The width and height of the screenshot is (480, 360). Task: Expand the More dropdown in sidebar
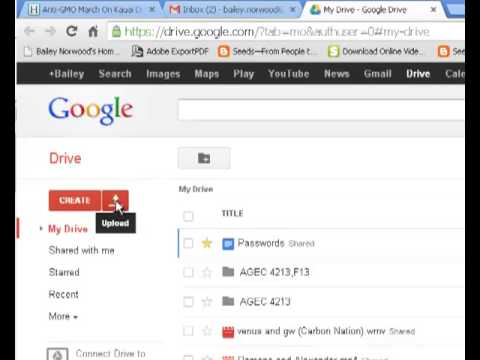coord(63,316)
